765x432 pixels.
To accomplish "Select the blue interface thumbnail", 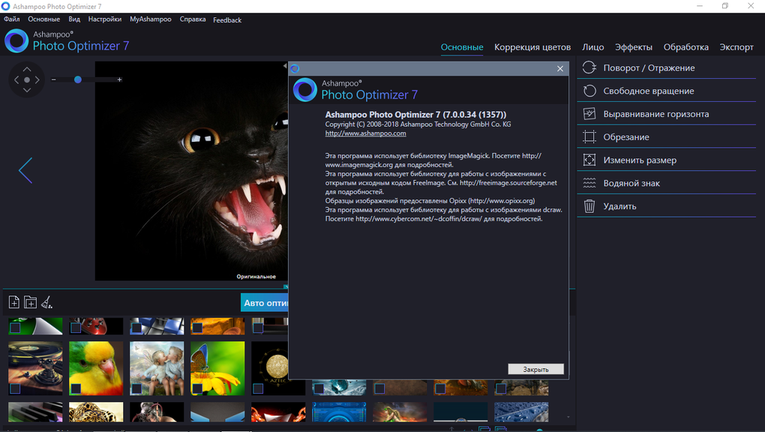I will pyautogui.click(x=339, y=412).
